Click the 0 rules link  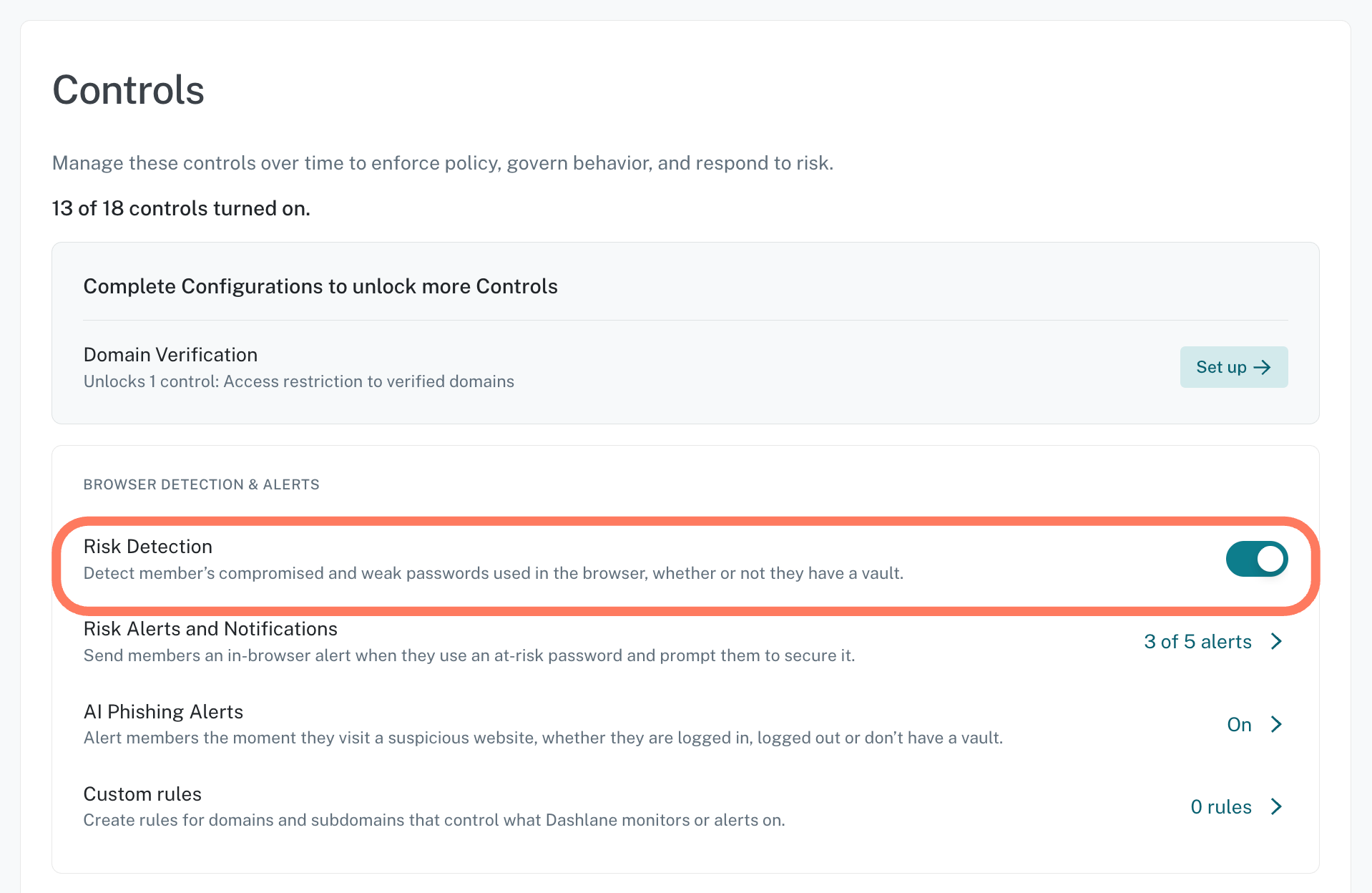point(1221,806)
